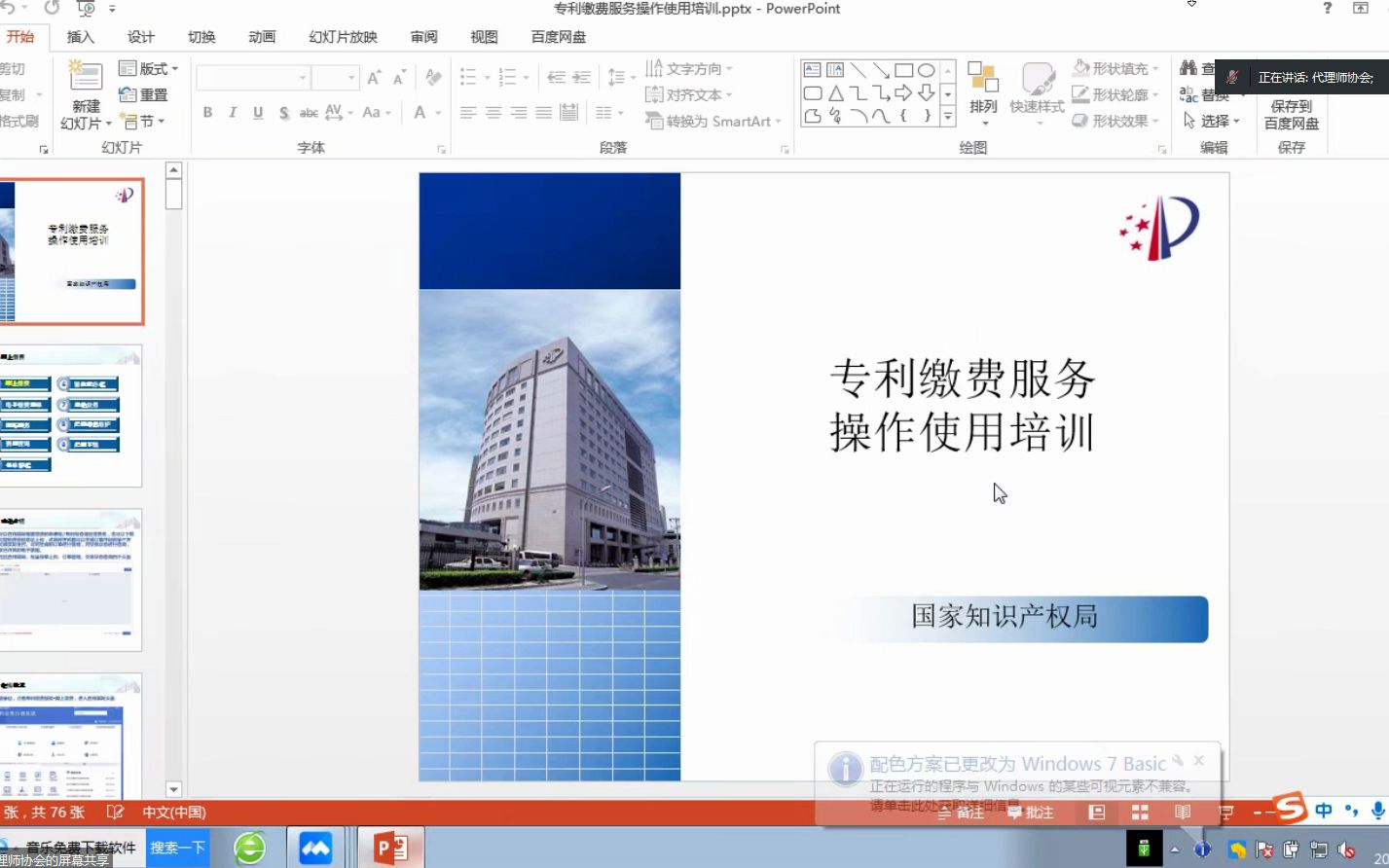Select the Down Arrow shape
The width and height of the screenshot is (1389, 868).
[926, 93]
